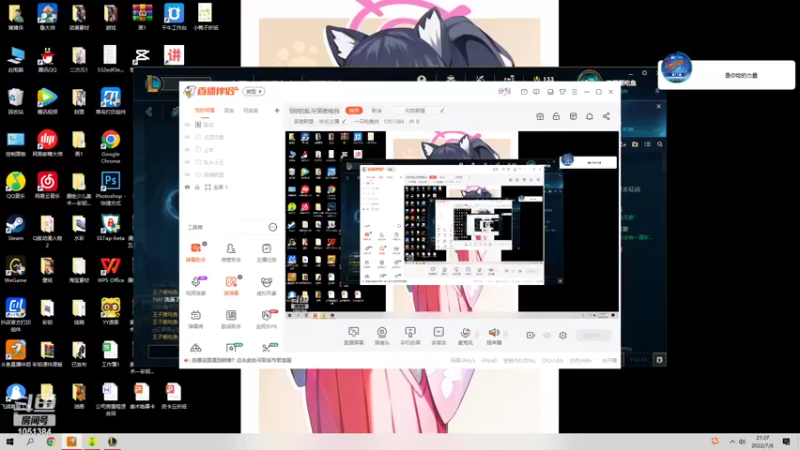Click the record video icon beside the gear

(x=531, y=335)
